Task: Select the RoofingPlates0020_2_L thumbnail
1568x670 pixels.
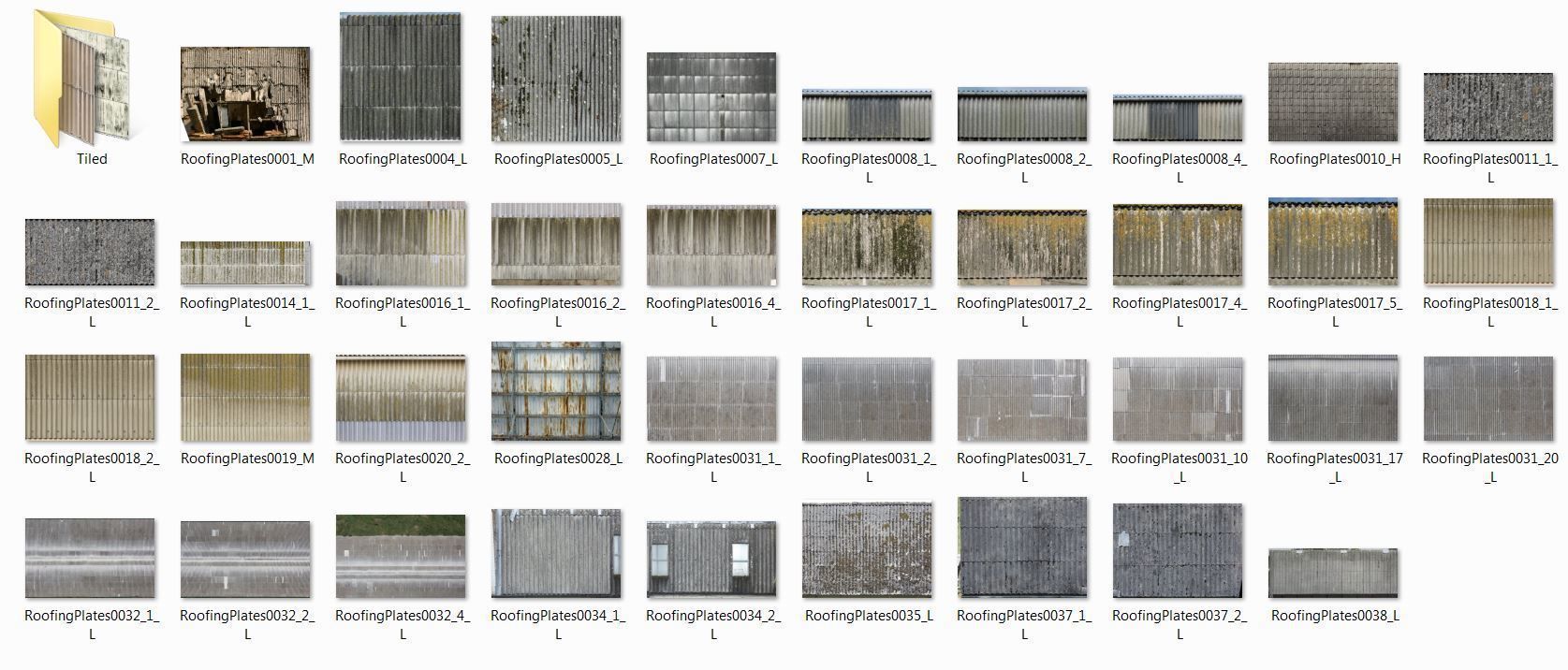Action: tap(401, 398)
